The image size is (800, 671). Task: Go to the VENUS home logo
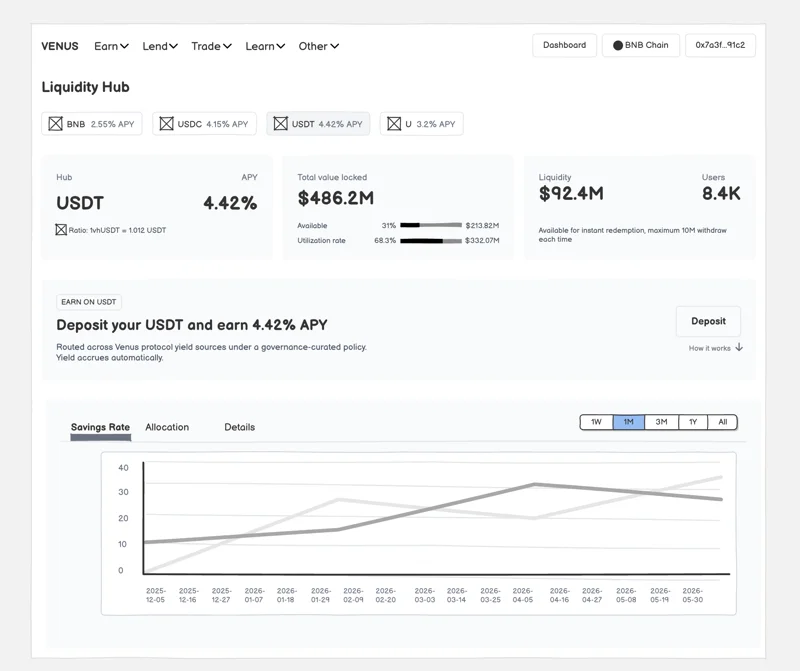[60, 46]
